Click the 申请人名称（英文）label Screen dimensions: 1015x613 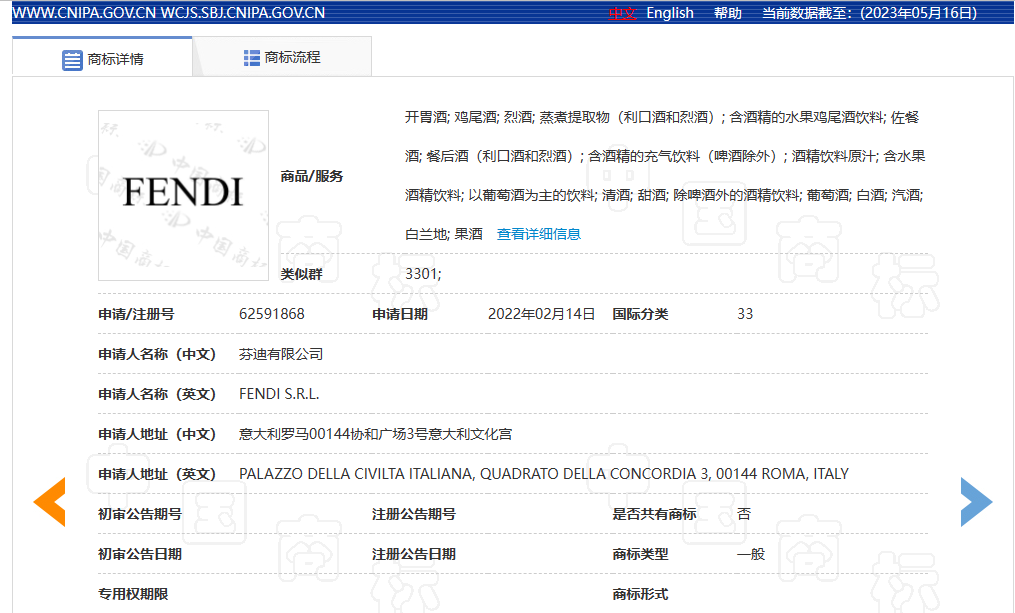point(157,394)
